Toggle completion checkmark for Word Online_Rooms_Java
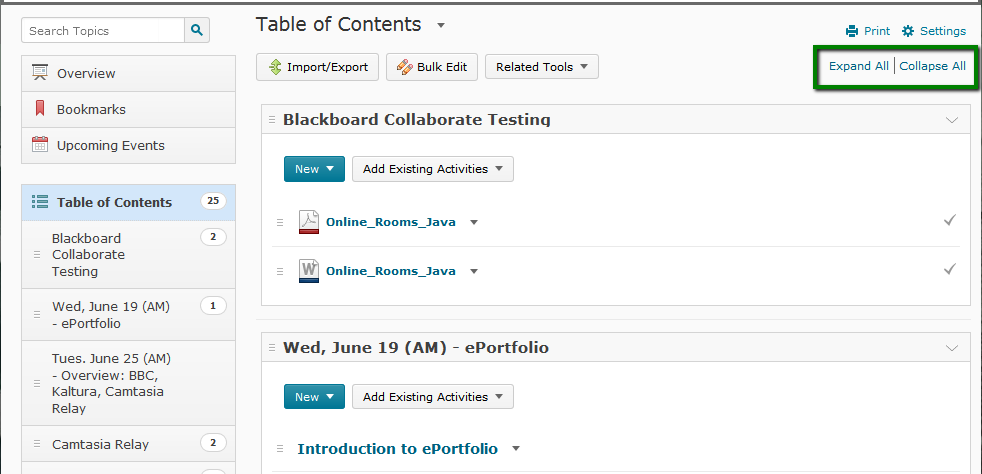 950,269
